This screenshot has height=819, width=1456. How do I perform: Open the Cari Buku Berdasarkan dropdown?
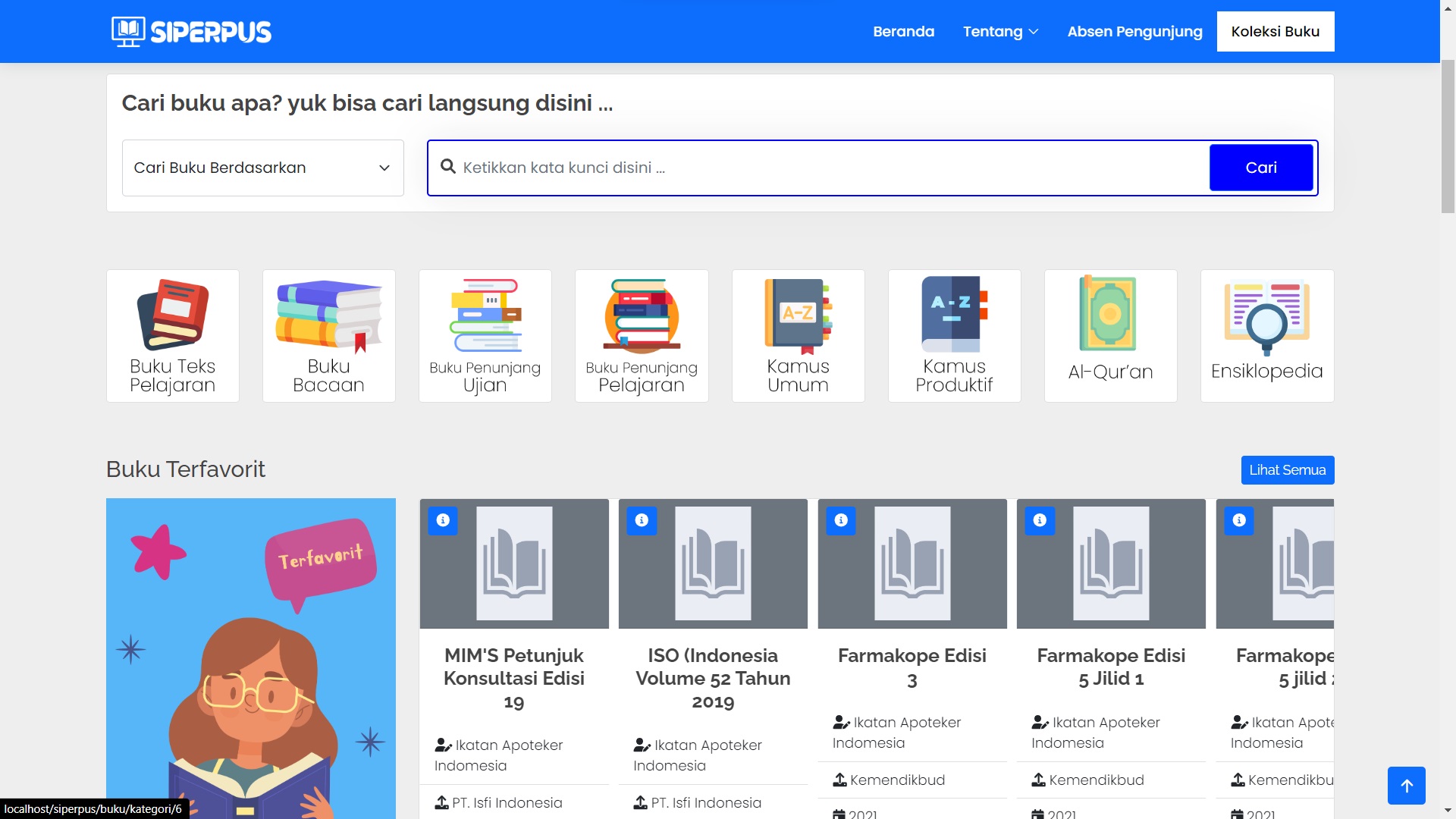(262, 168)
